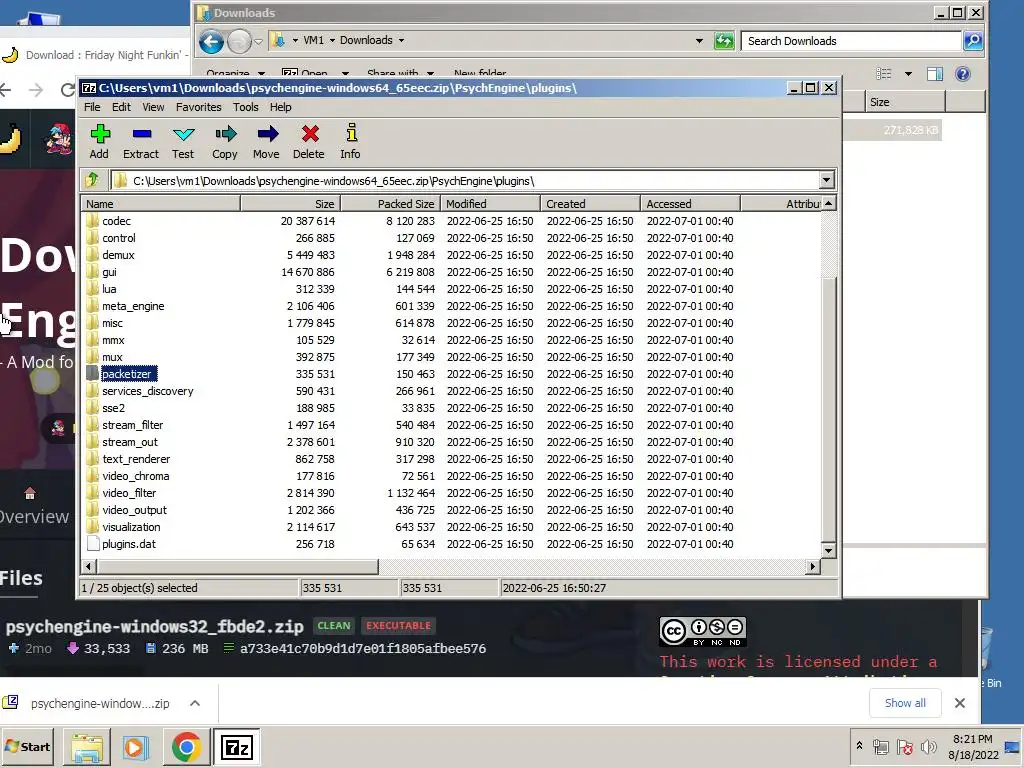This screenshot has height=768, width=1024.
Task: Click the Explorer back arrow in Downloads window
Action: [x=211, y=42]
